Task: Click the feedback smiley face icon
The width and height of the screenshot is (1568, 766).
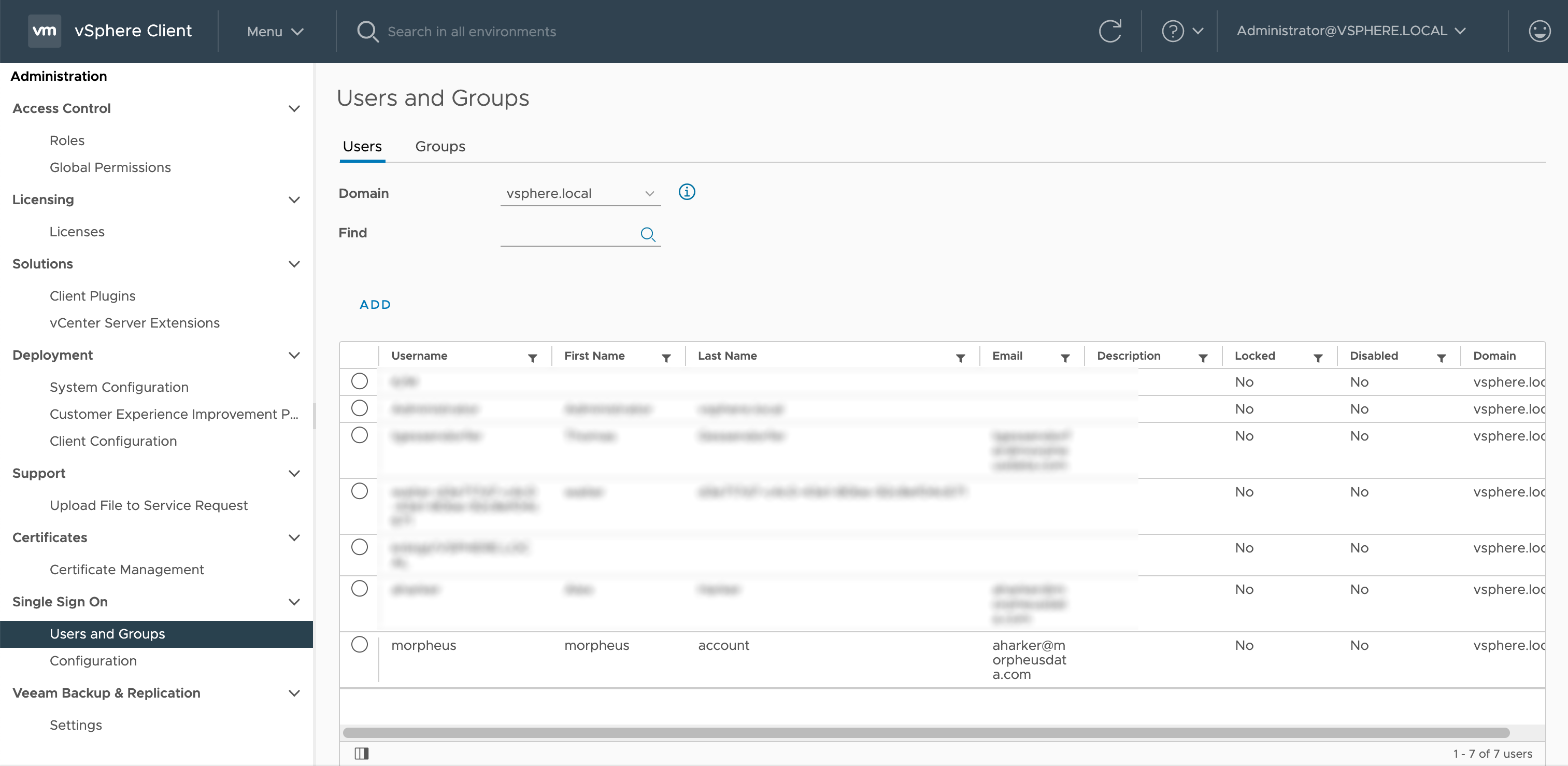Action: [x=1539, y=31]
